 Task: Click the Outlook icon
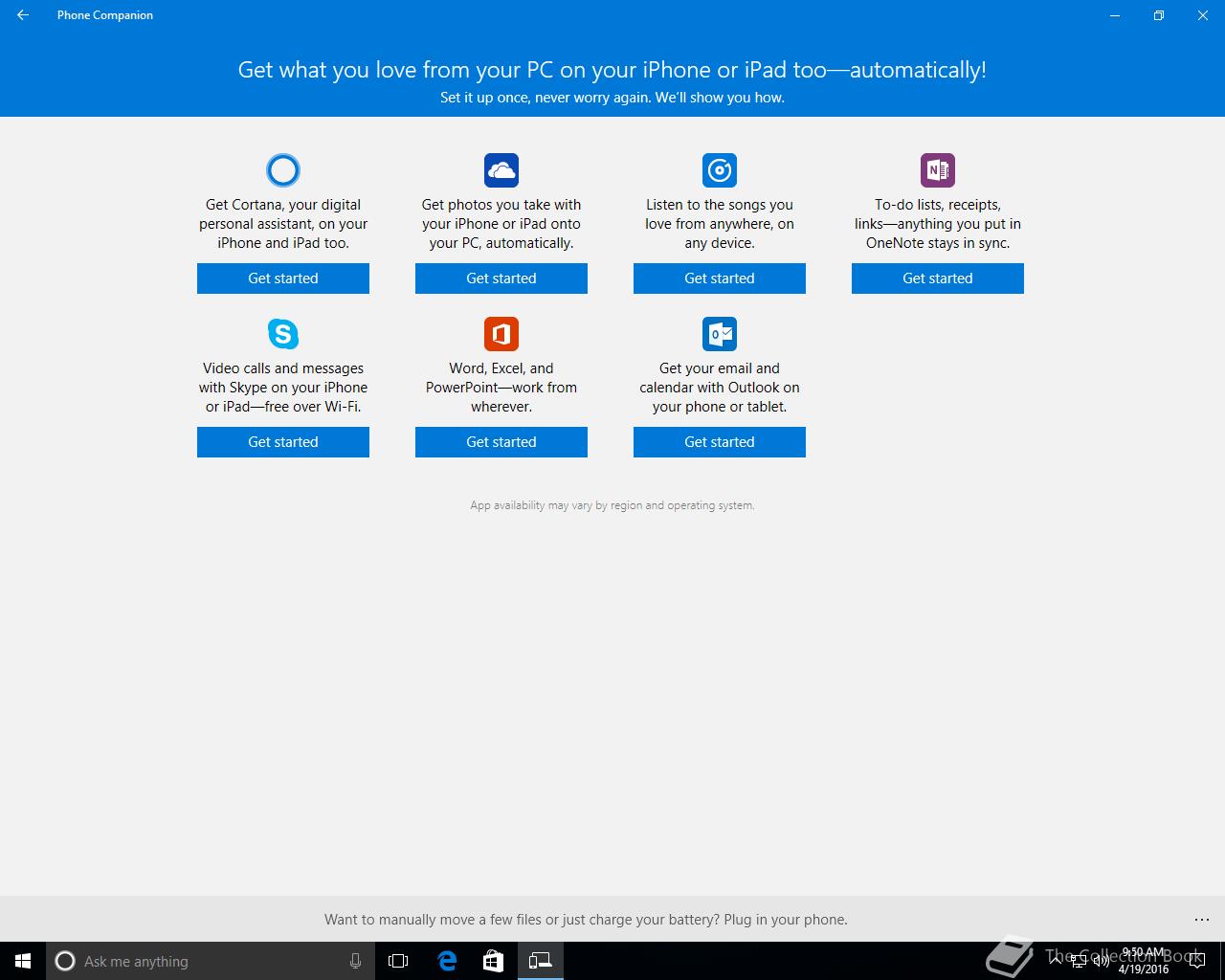click(720, 334)
